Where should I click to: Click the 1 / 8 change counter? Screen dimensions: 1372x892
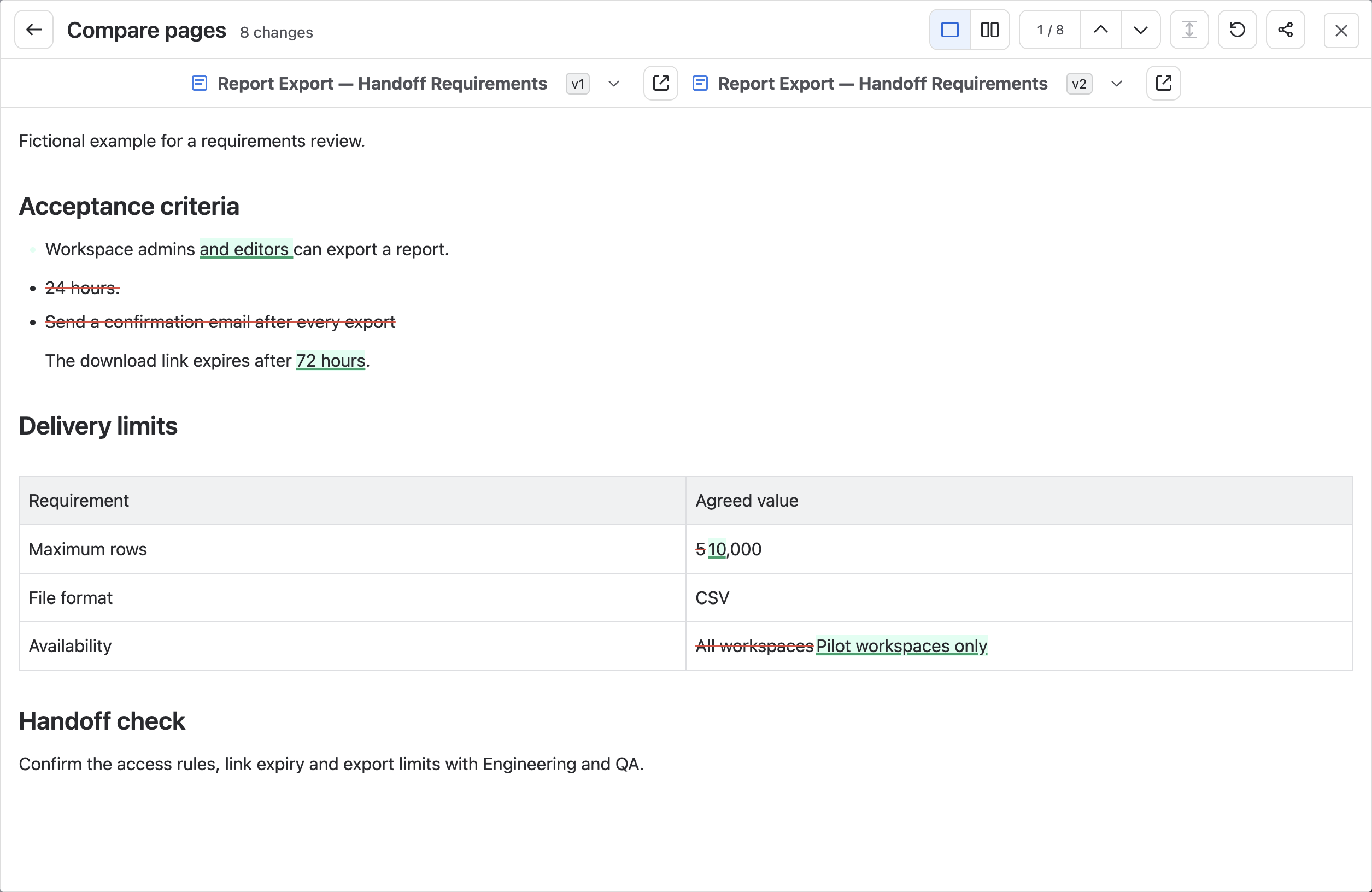click(x=1049, y=30)
